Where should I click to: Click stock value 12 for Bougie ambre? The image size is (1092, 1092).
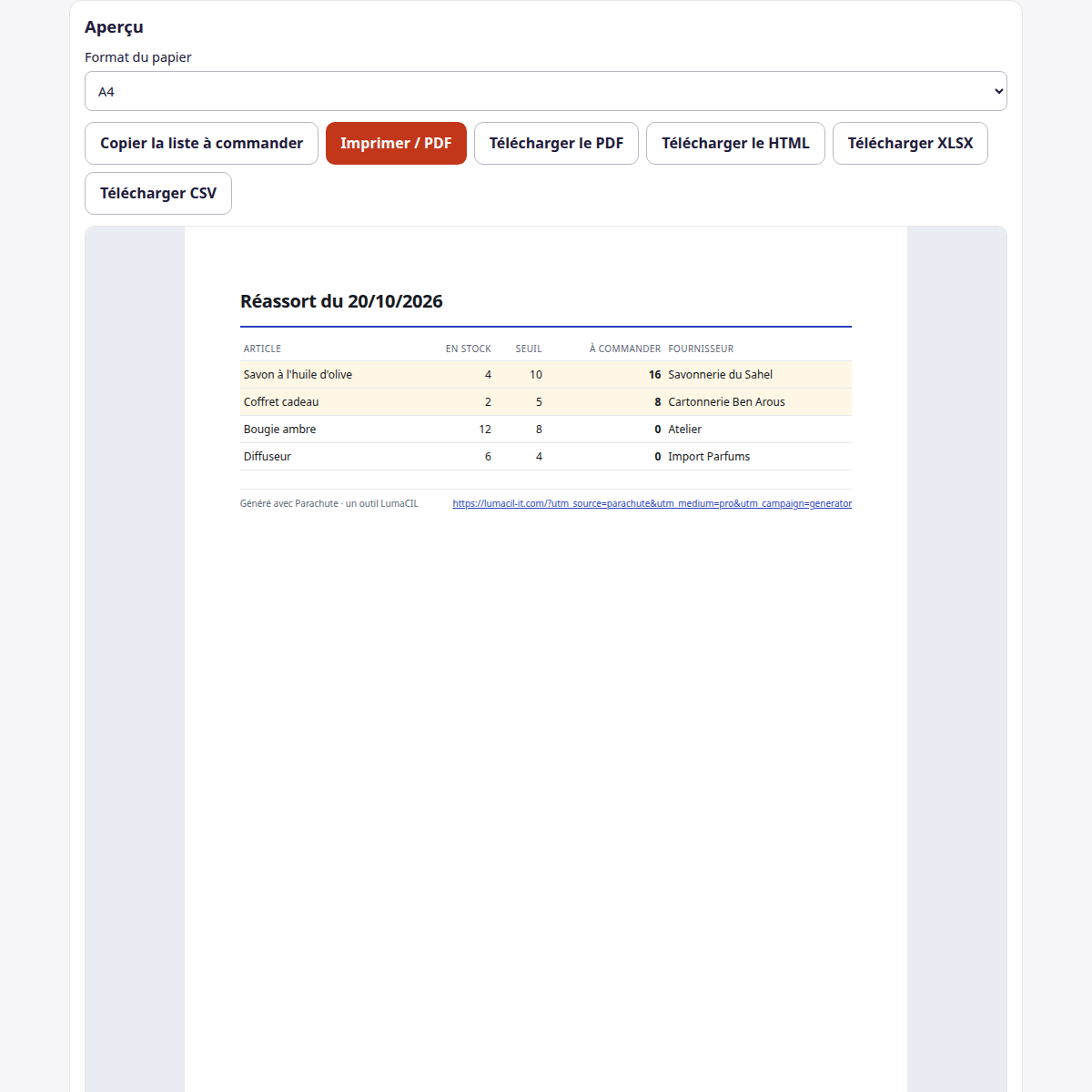pyautogui.click(x=485, y=429)
